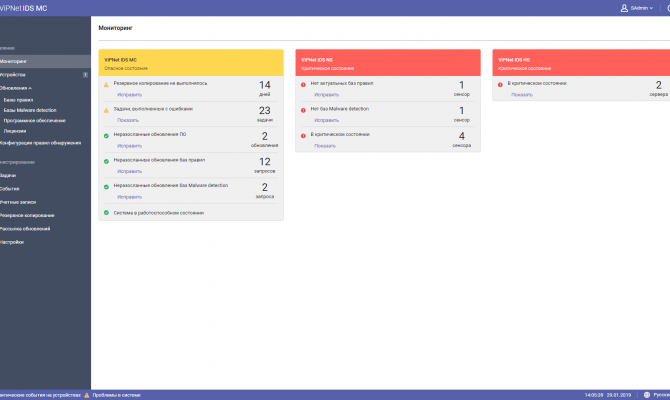Screen dimensions: 670x400
Task: Click the 14 дней backup counter
Action: 265,88
